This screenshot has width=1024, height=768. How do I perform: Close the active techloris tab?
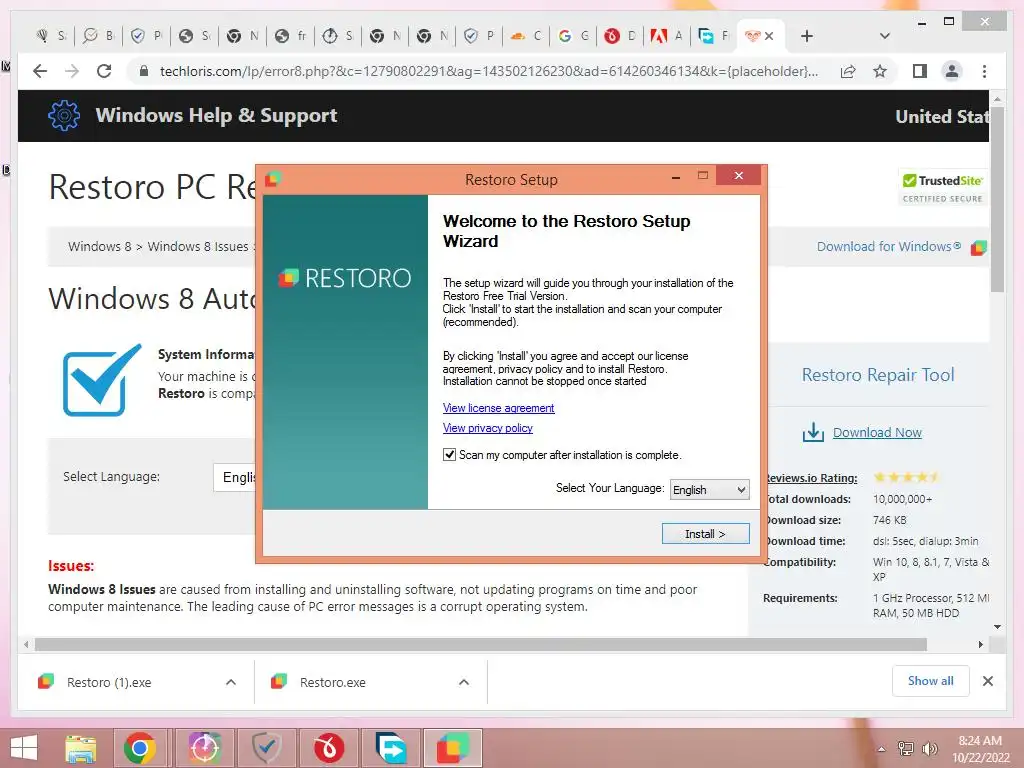tap(769, 36)
